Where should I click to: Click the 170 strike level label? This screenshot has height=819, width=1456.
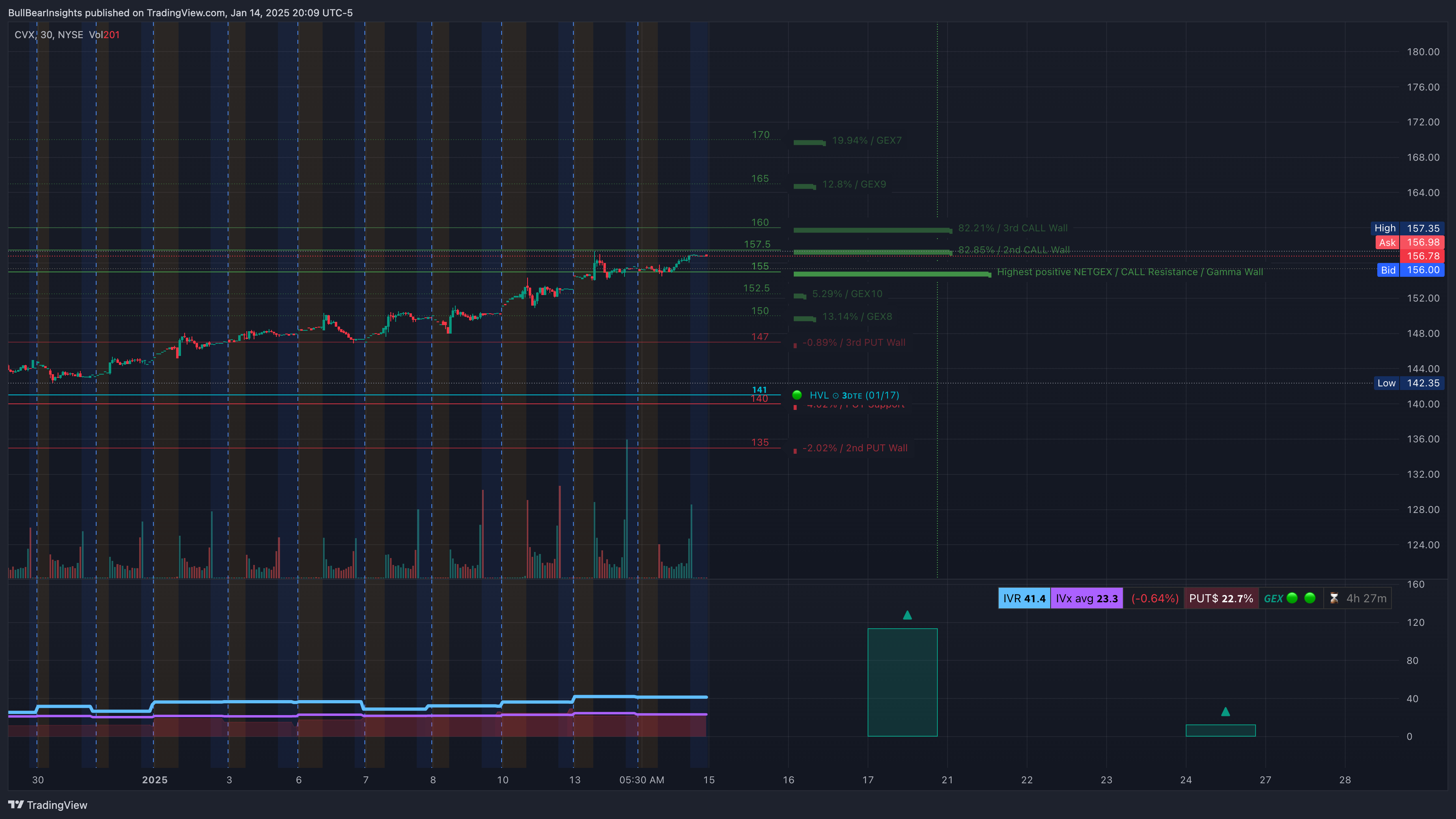760,134
